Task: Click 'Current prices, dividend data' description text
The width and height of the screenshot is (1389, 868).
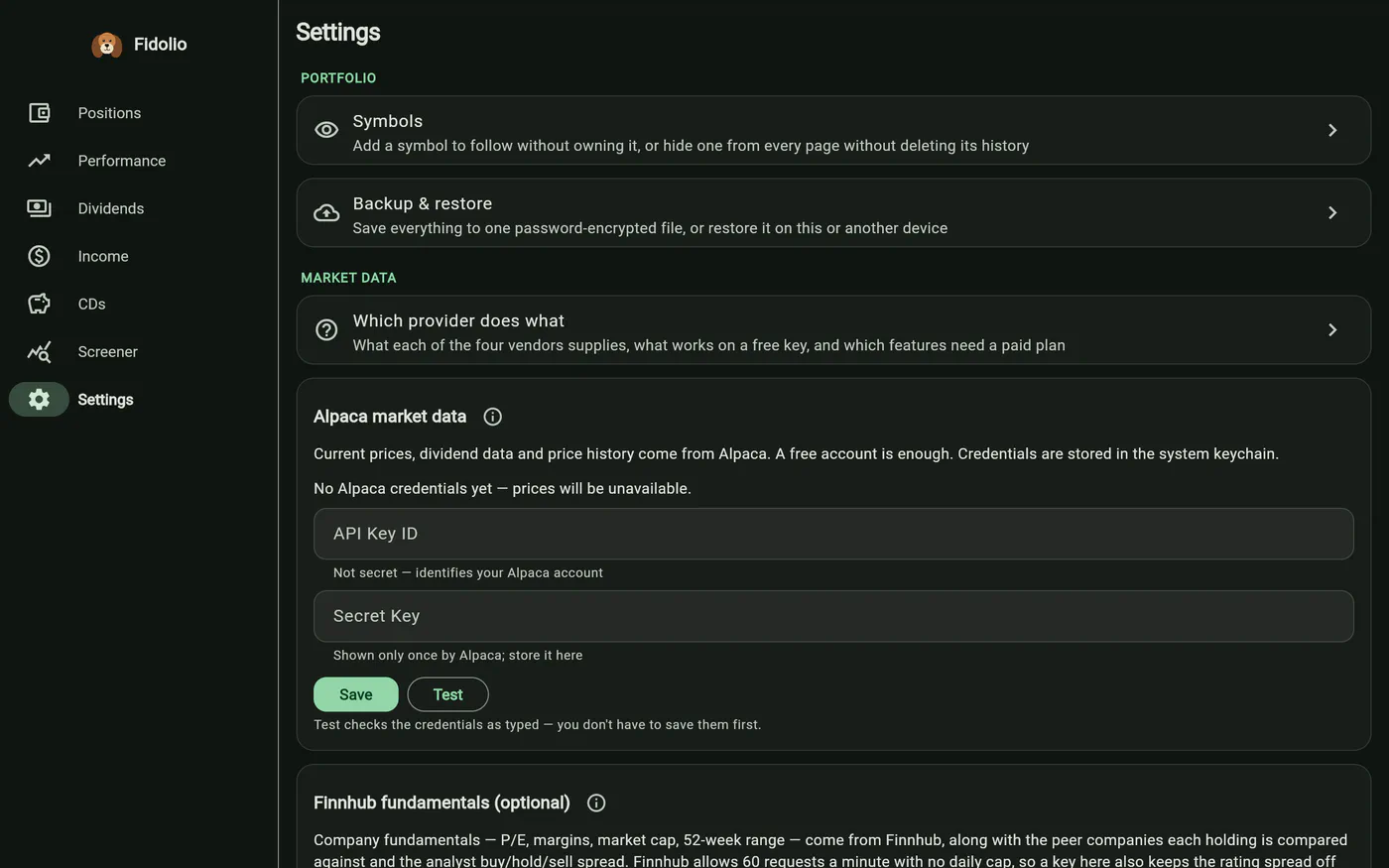Action: pos(796,453)
